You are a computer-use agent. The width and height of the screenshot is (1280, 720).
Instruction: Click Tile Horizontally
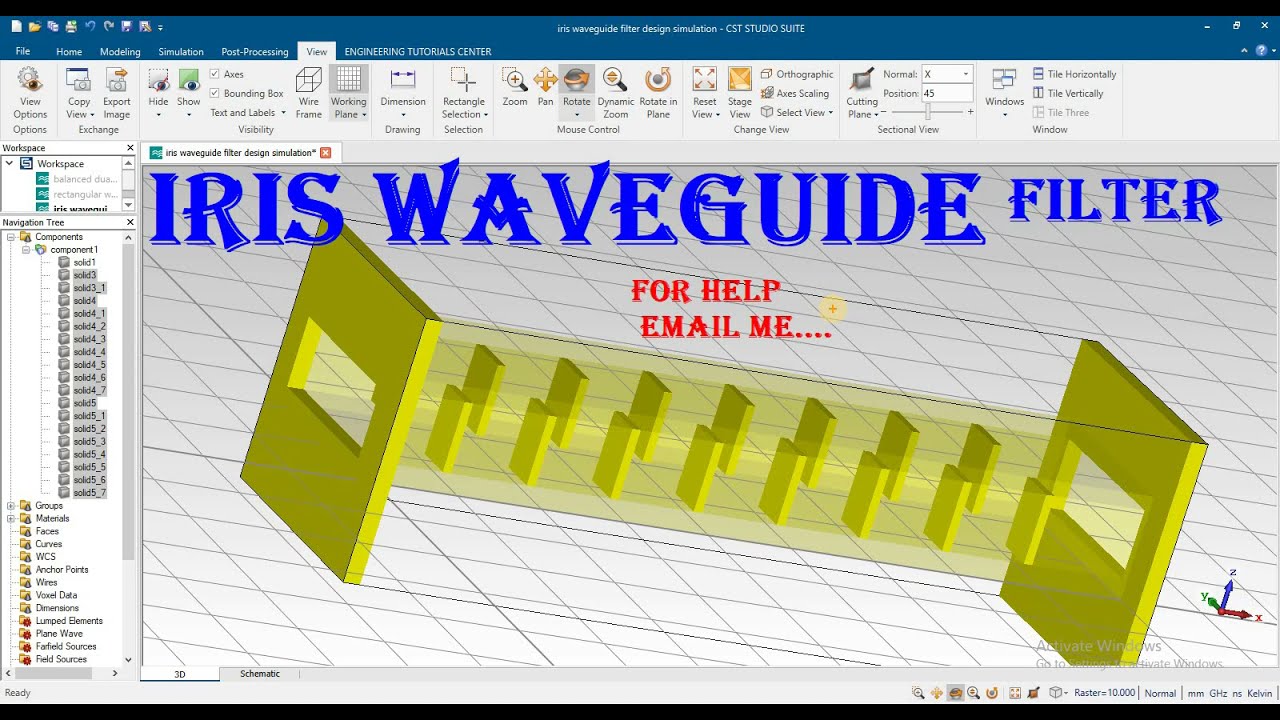(x=1074, y=74)
